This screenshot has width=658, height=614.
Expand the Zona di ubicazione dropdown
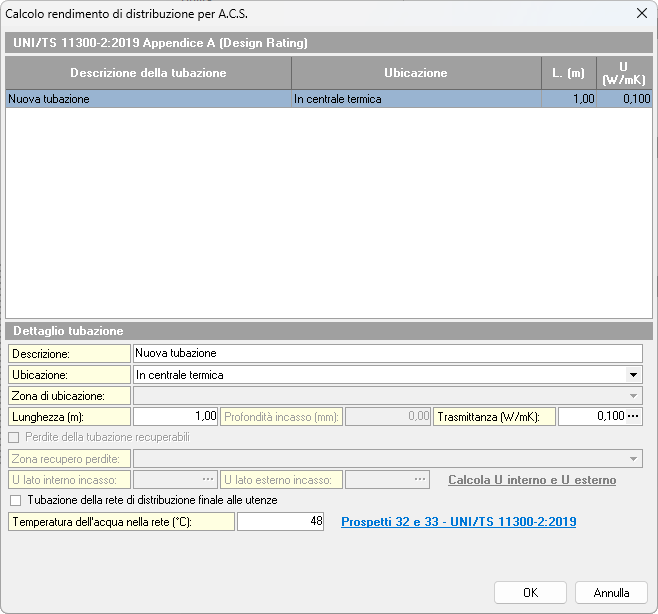tap(633, 396)
